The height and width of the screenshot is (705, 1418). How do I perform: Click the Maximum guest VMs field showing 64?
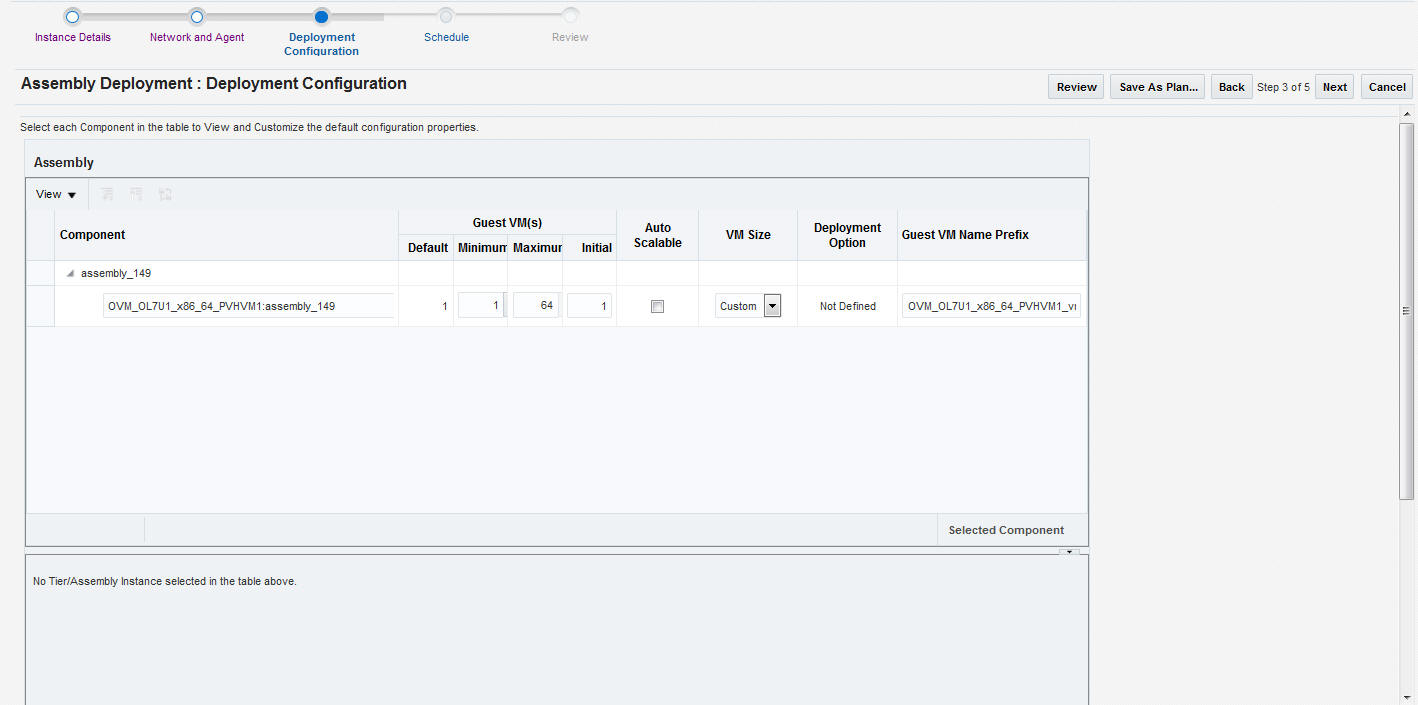(536, 306)
